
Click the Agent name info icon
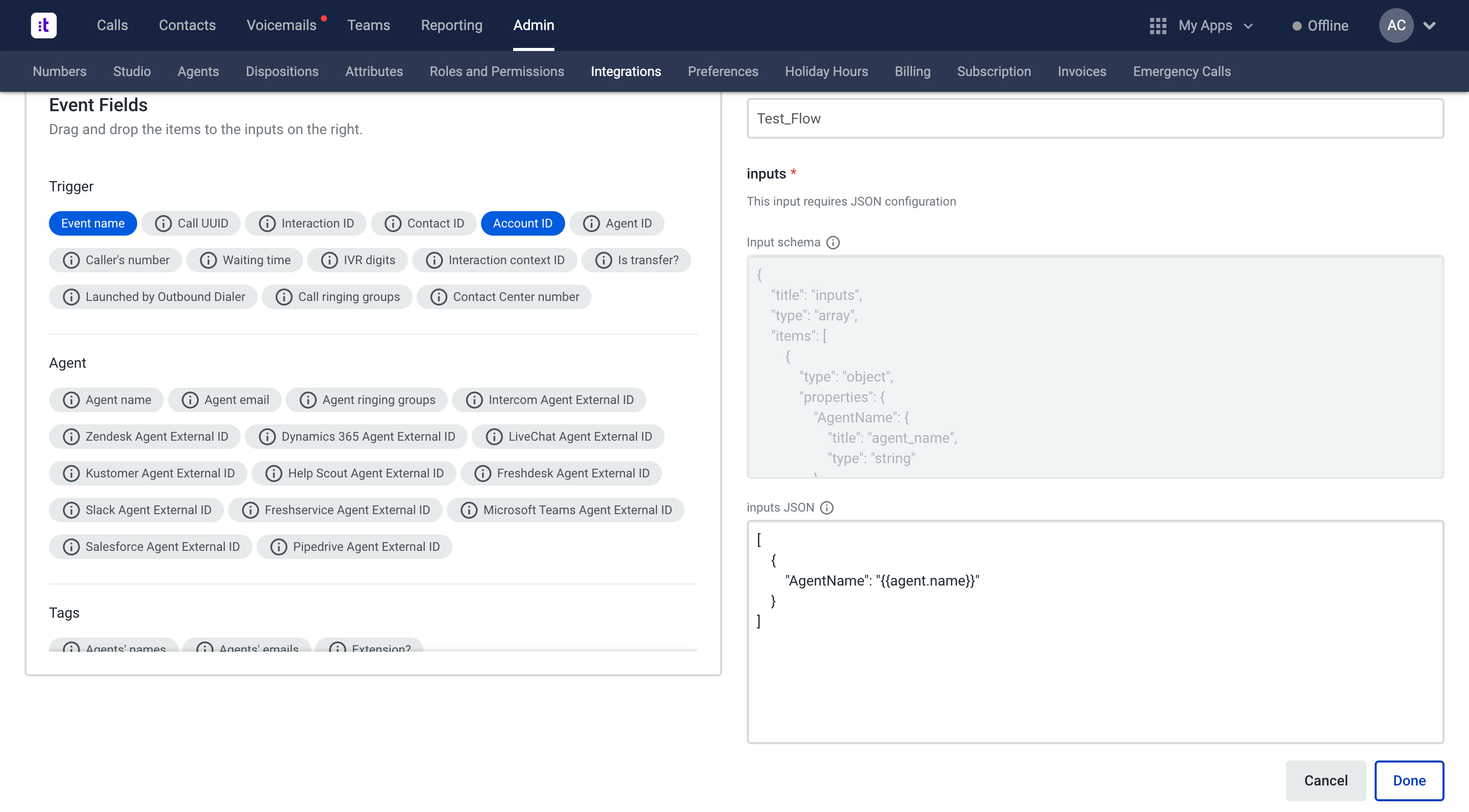(x=71, y=400)
